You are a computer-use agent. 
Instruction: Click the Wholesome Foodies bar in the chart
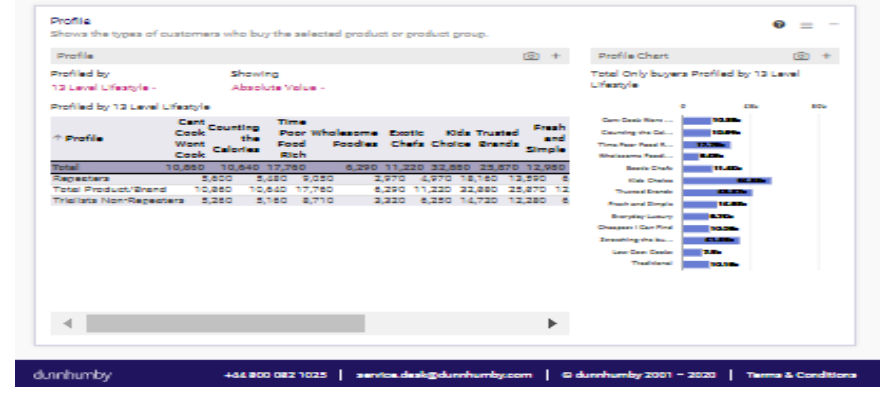690,156
